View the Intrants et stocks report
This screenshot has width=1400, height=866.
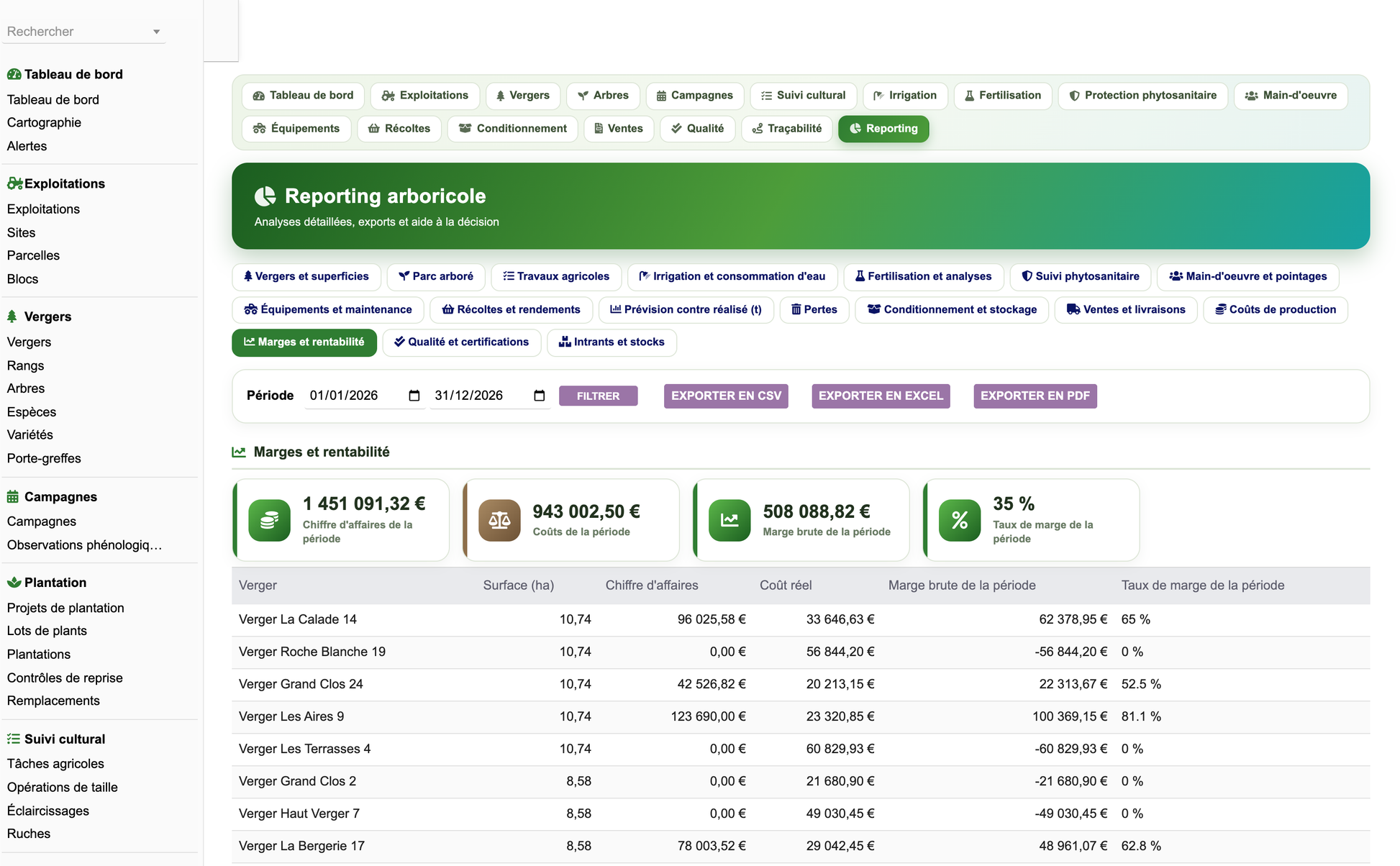[x=612, y=343]
